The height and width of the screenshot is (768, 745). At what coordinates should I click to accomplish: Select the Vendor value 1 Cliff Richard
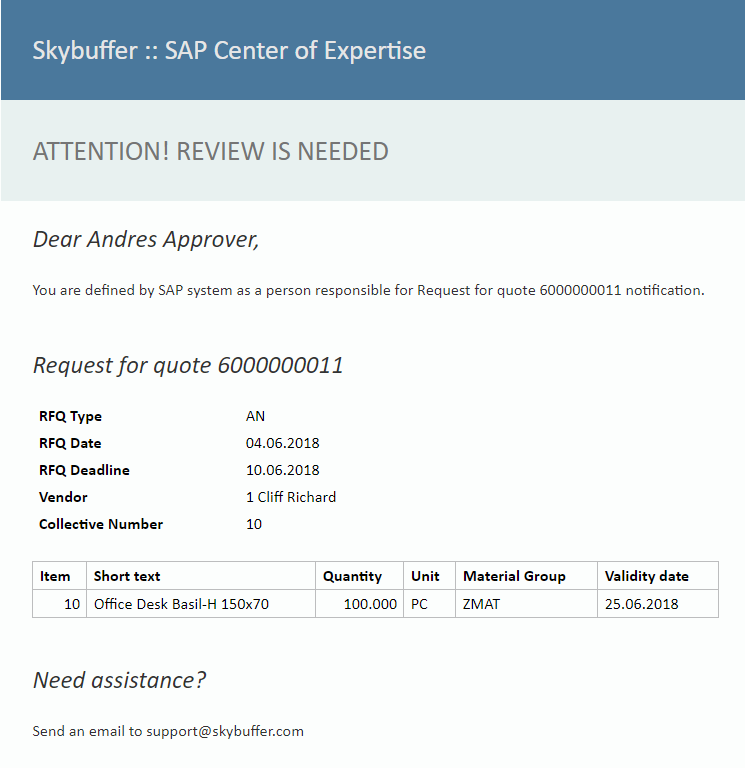[290, 497]
